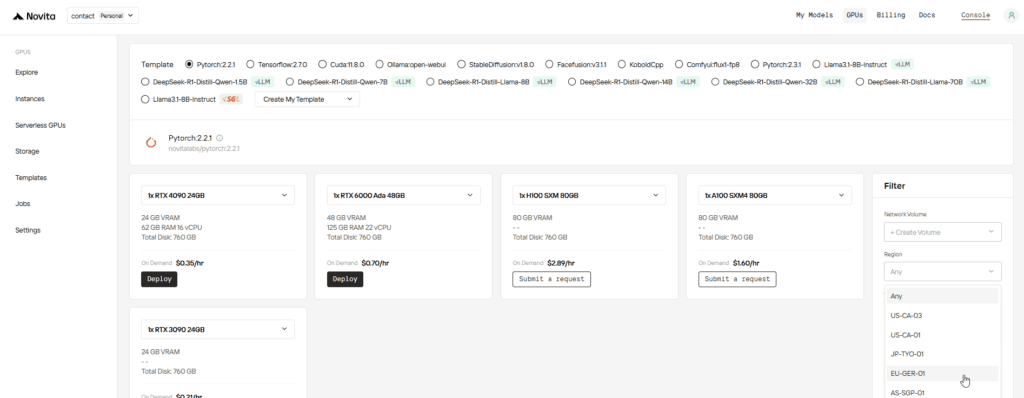This screenshot has height=398, width=1024.
Task: Deploy the RTX 6000 Ada instance
Action: coord(345,279)
